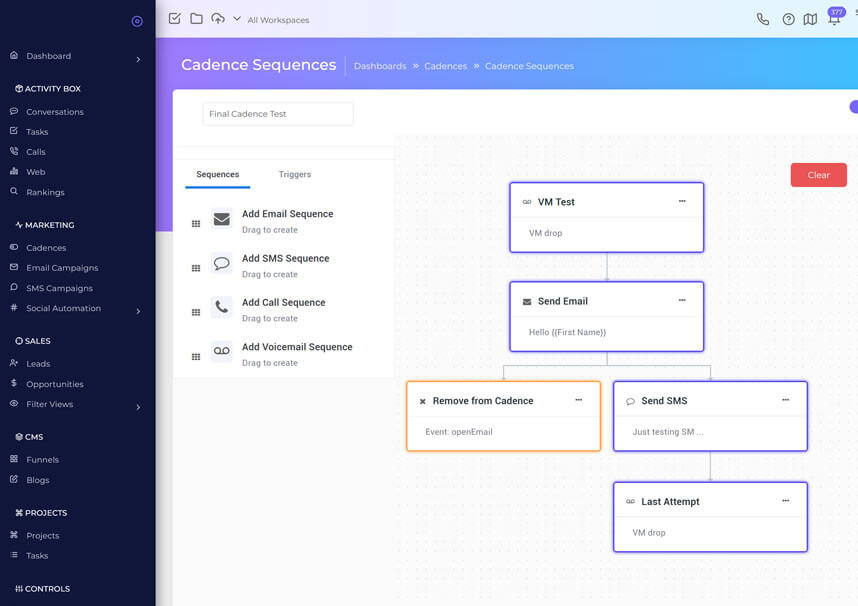Image resolution: width=858 pixels, height=606 pixels.
Task: Open the VM Test node options menu
Action: 682,201
